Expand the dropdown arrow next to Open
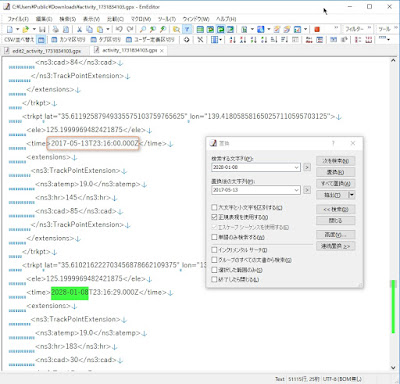Screen dimensions: 400x384 click(34, 30)
